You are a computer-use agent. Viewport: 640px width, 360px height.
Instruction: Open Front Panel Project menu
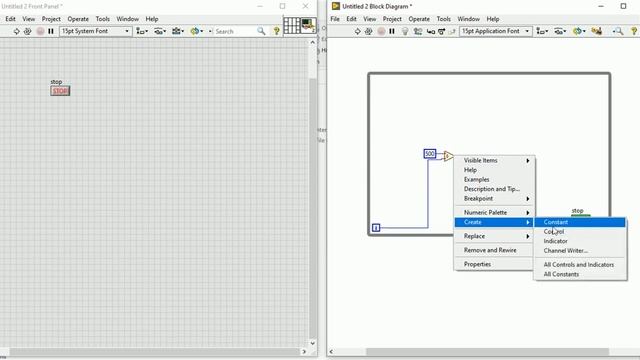point(51,19)
